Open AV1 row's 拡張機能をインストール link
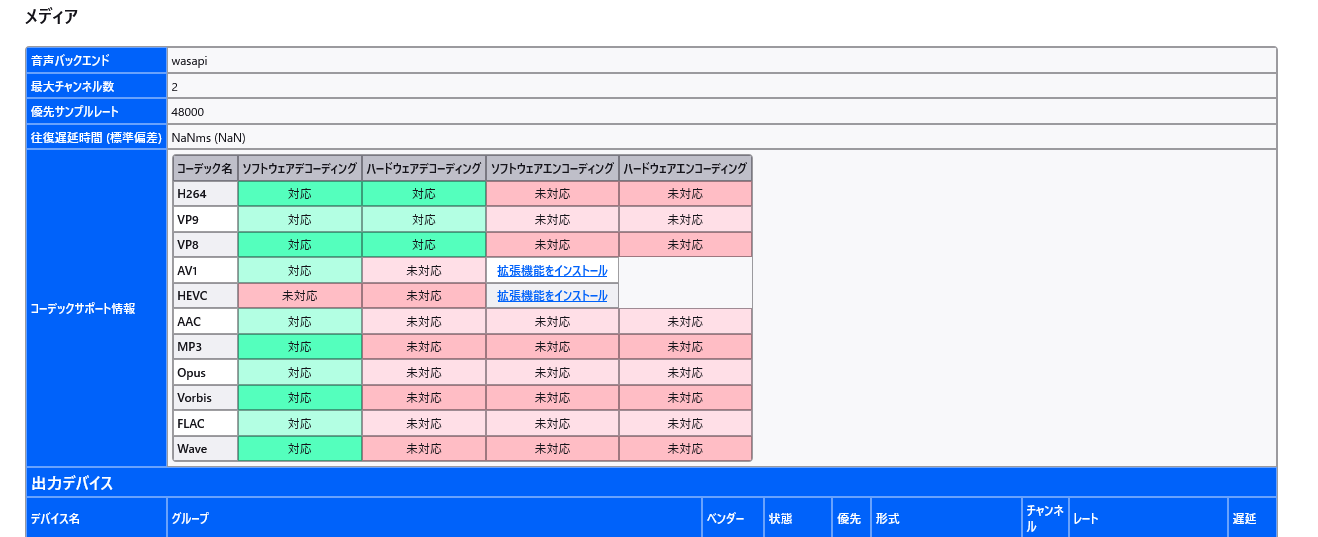The height and width of the screenshot is (537, 1318). 552,270
